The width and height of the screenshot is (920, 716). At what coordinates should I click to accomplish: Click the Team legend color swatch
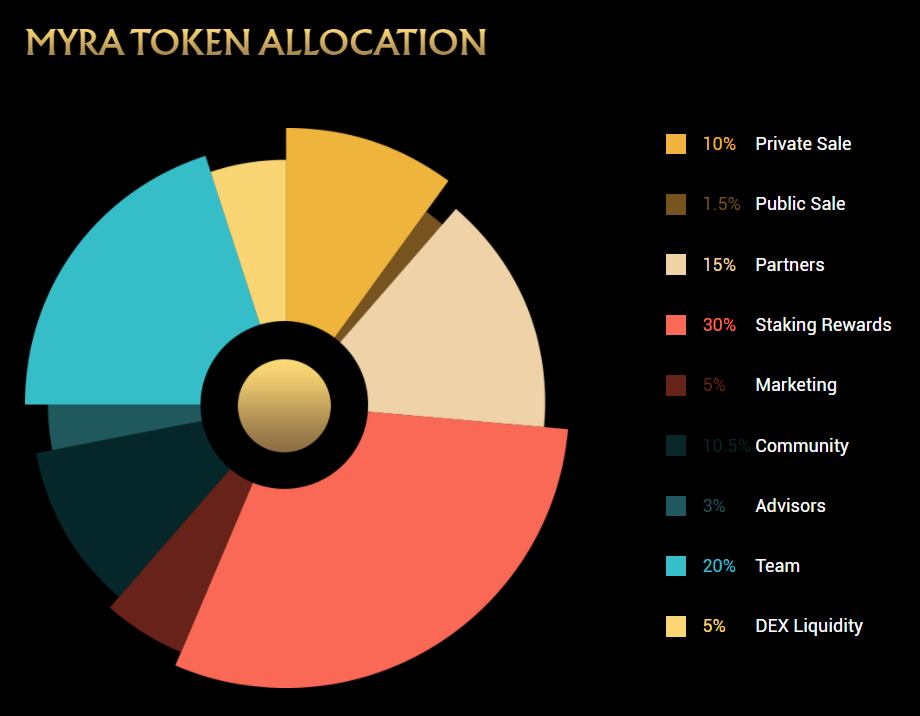[676, 566]
